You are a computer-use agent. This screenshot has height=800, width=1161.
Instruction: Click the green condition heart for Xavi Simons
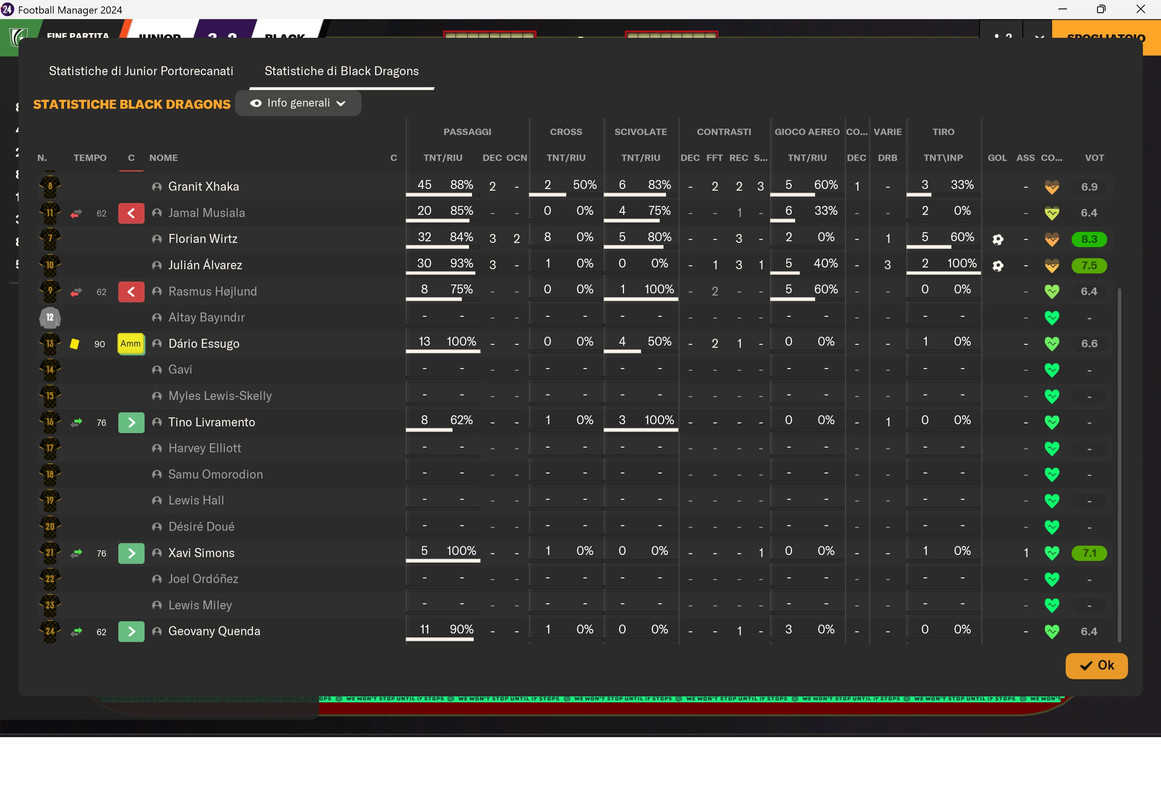click(1051, 553)
